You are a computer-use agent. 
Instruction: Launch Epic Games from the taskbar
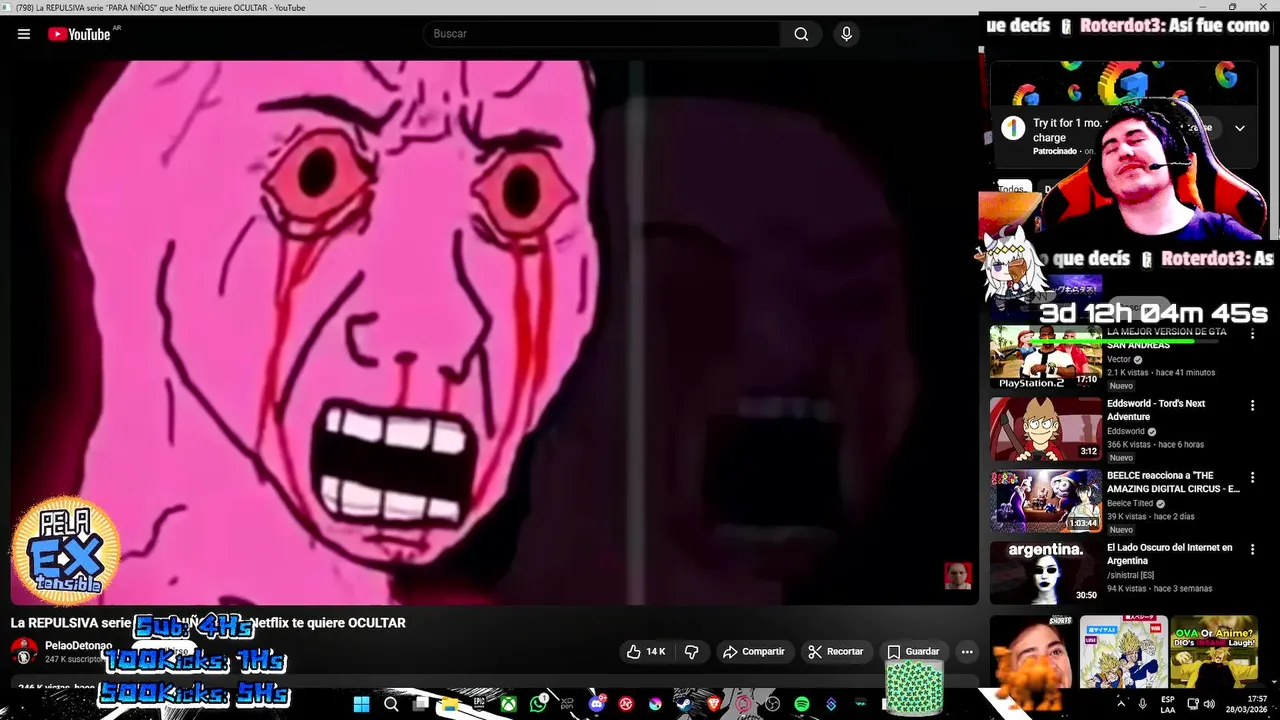pos(479,704)
